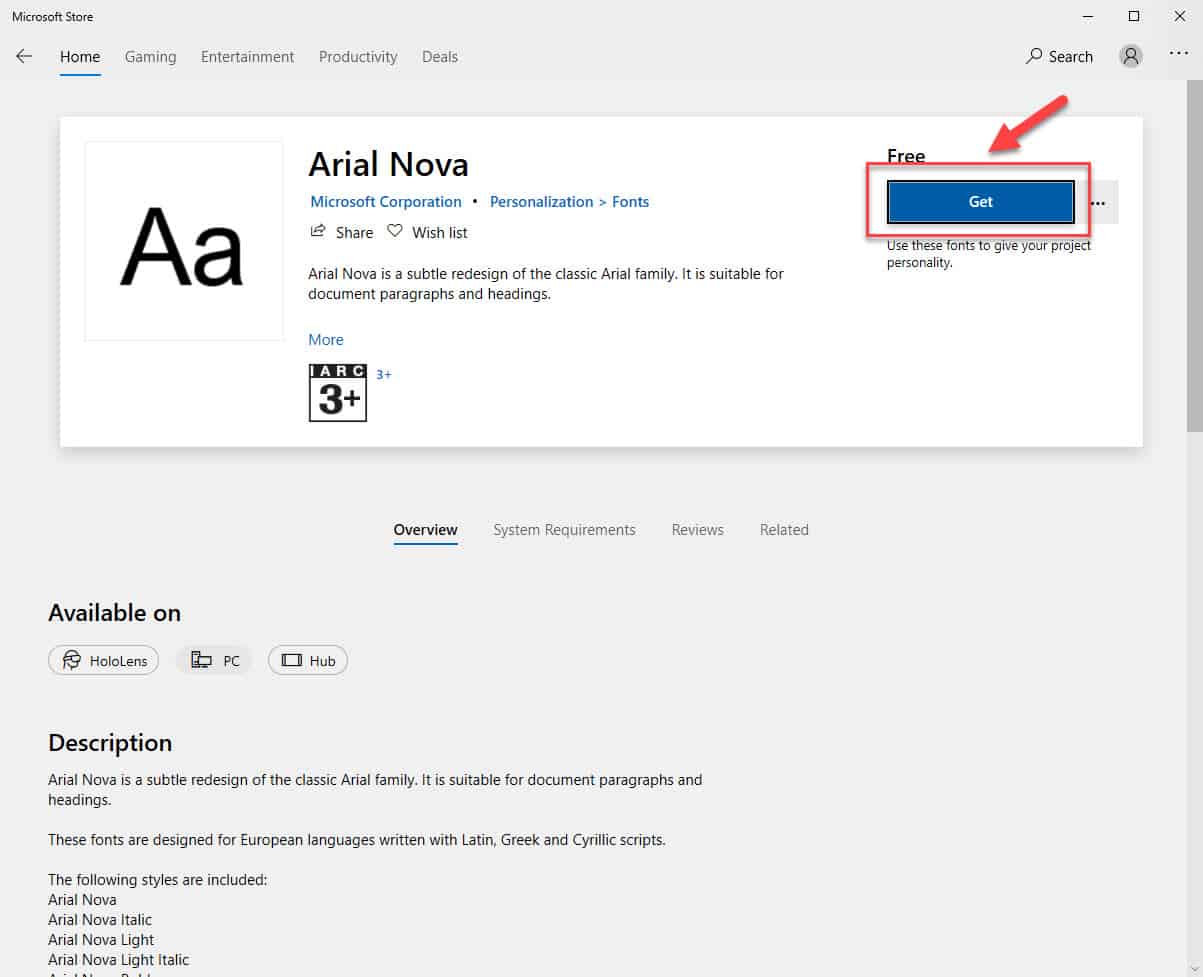Show the System Requirements tab
The image size is (1203, 977).
click(564, 530)
